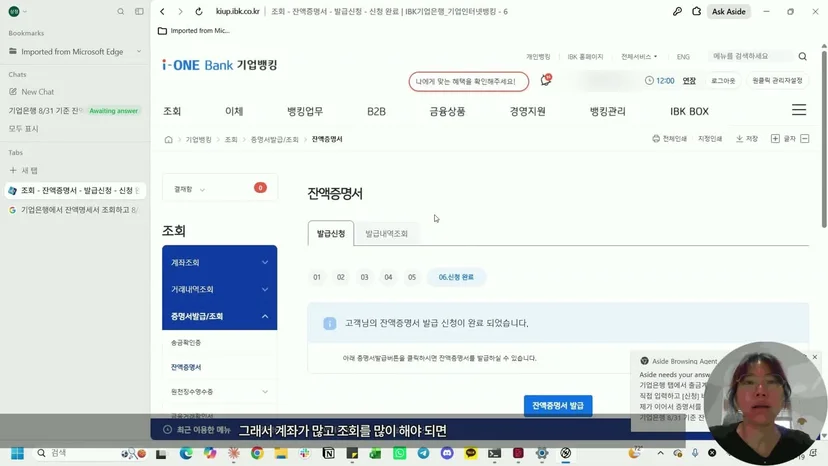This screenshot has width=828, height=466.
Task: Click the 저장 download button
Action: coord(747,138)
